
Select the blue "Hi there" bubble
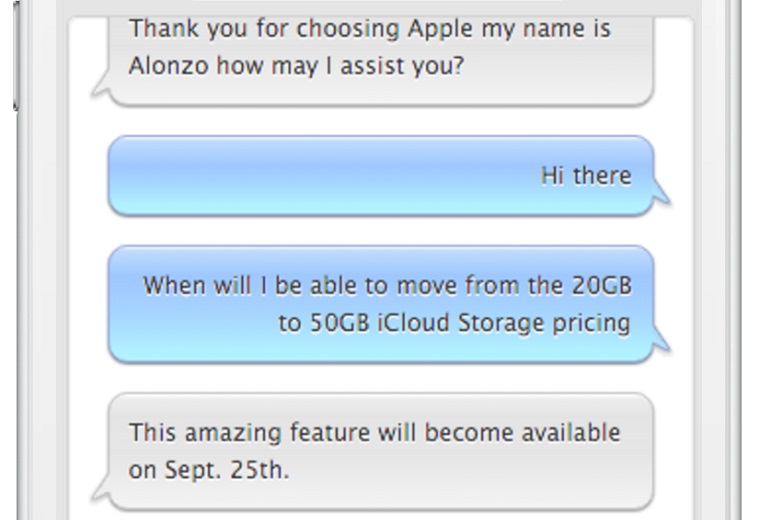380,176
